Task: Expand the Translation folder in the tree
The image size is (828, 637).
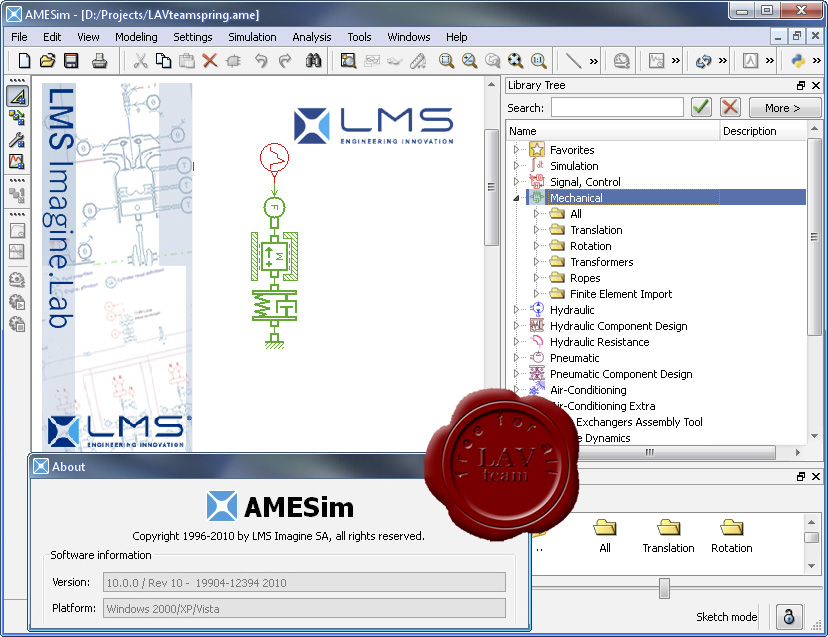Action: tap(537, 230)
